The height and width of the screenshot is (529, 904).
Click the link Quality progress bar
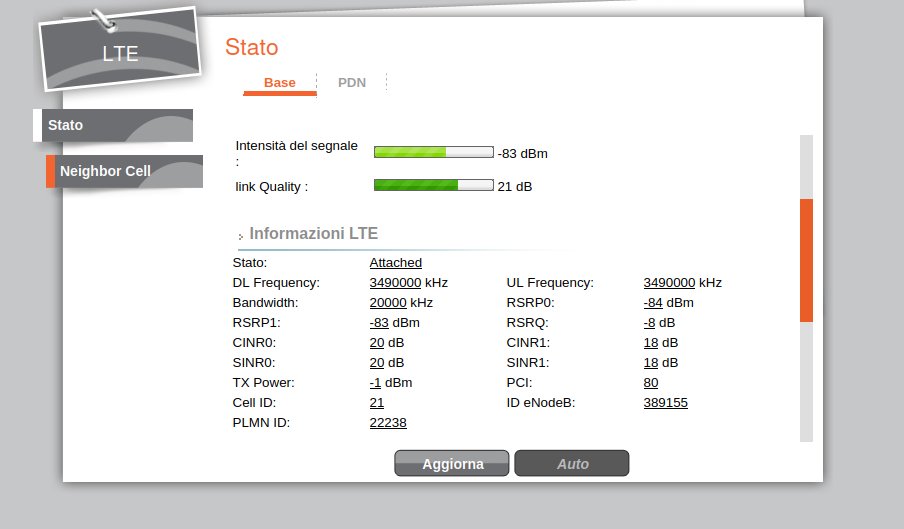coord(434,185)
